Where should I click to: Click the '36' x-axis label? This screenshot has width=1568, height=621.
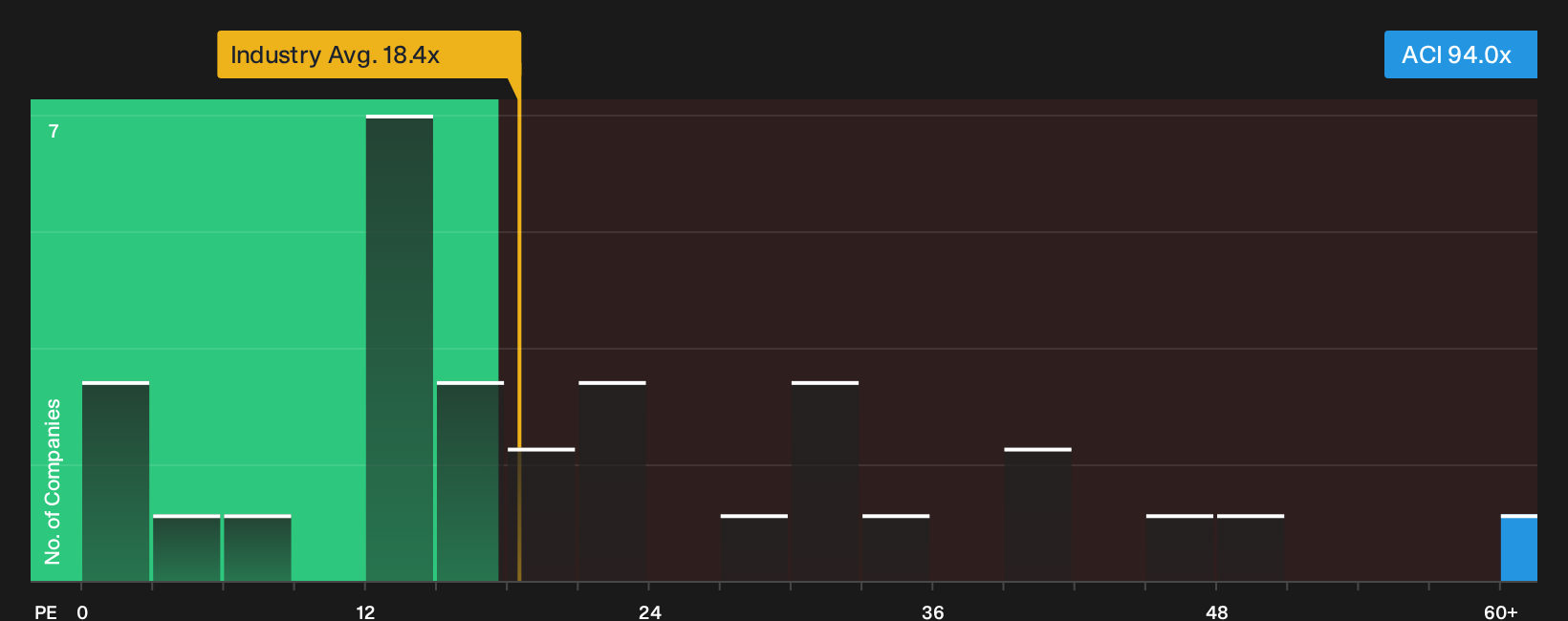coord(933,611)
